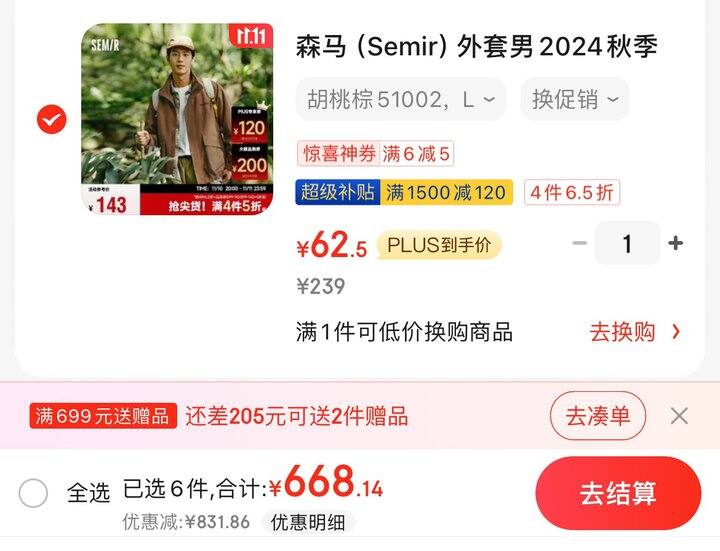Tap the 超级补贴 满1500减120 badge
Viewport: 720px width, 551px height.
click(404, 192)
